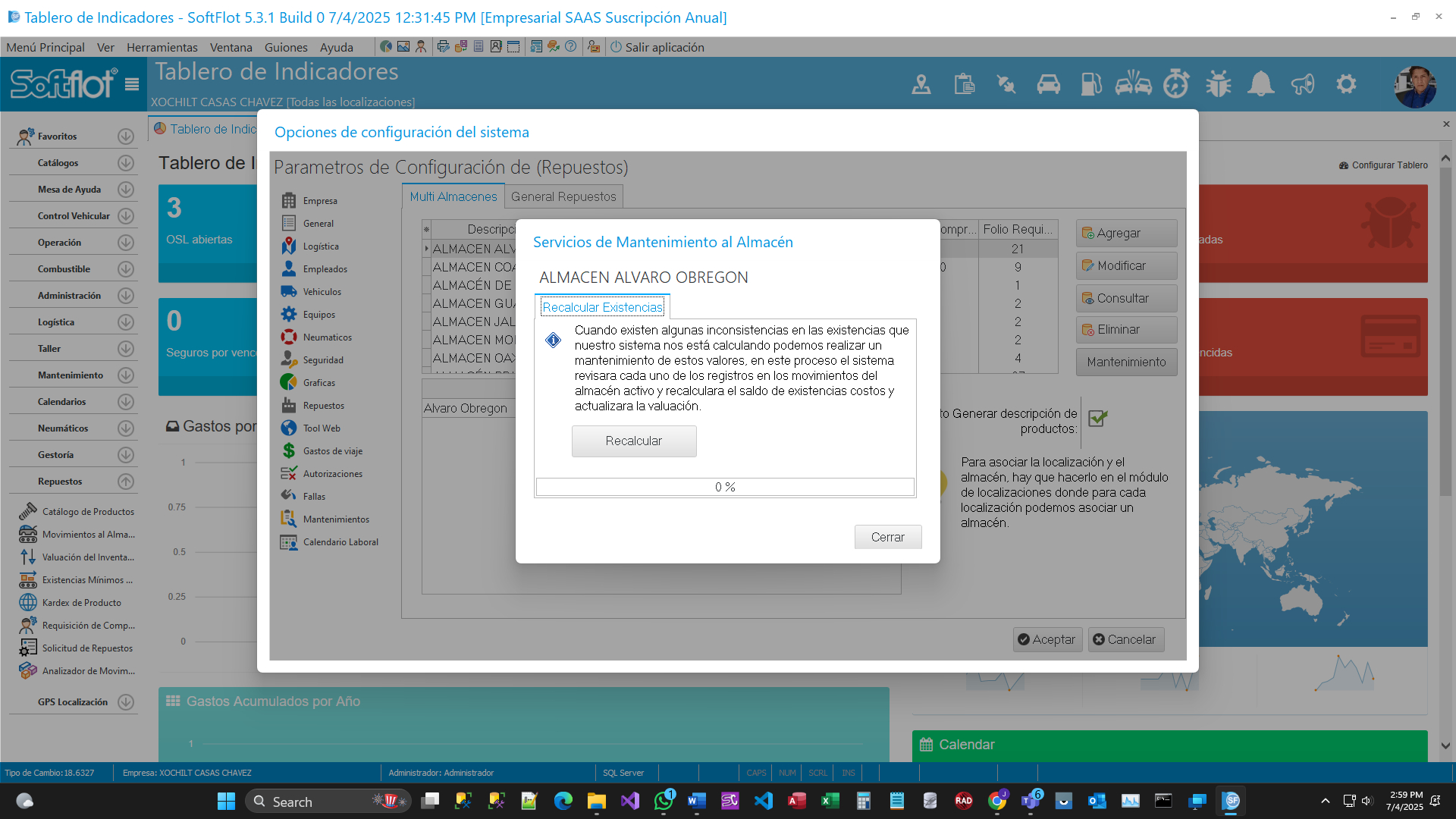Image resolution: width=1456 pixels, height=819 pixels.
Task: Open the Herramientas menu
Action: 162,47
